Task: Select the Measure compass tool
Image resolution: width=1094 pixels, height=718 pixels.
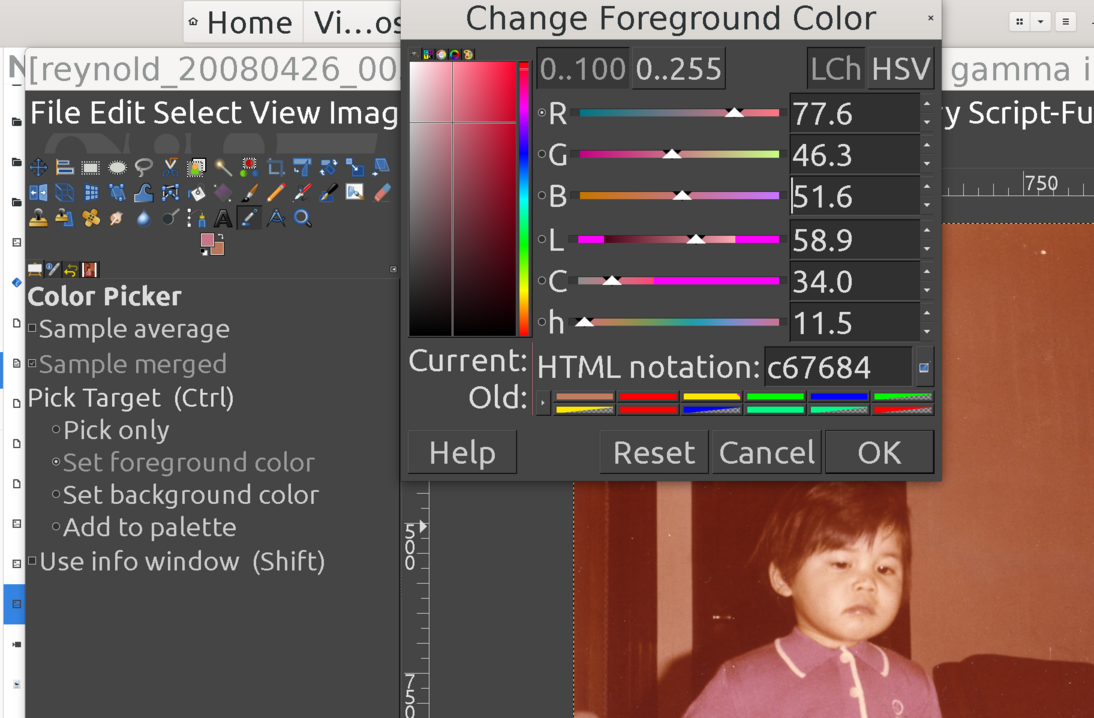Action: pyautogui.click(x=276, y=217)
